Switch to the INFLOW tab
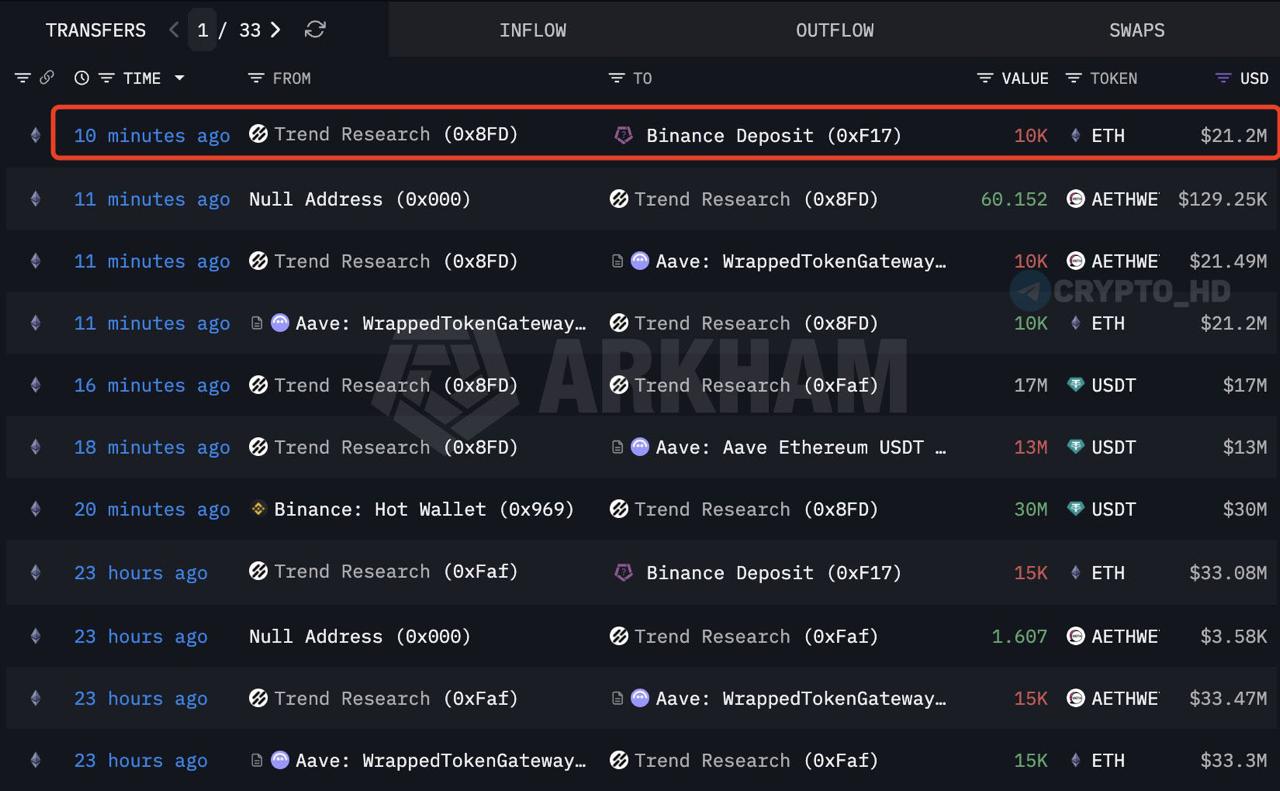The height and width of the screenshot is (791, 1280). (x=533, y=30)
